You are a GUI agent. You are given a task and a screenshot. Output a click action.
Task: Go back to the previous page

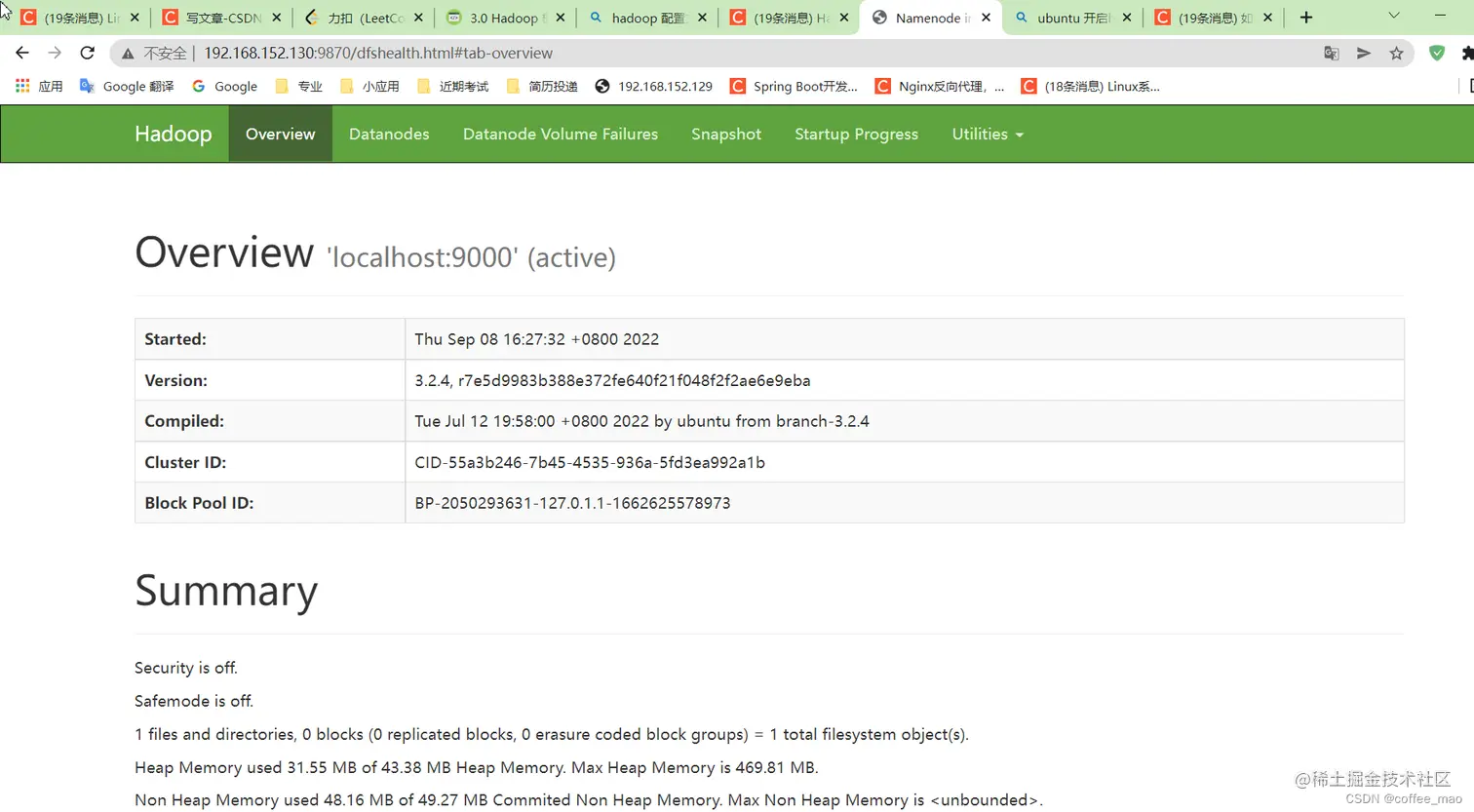22,53
